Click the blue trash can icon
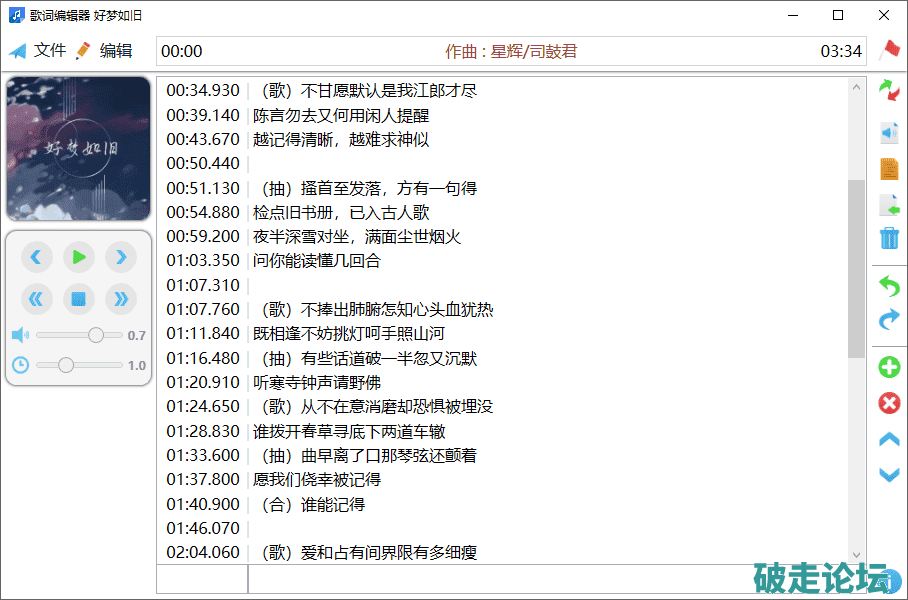This screenshot has width=908, height=600. coord(888,238)
